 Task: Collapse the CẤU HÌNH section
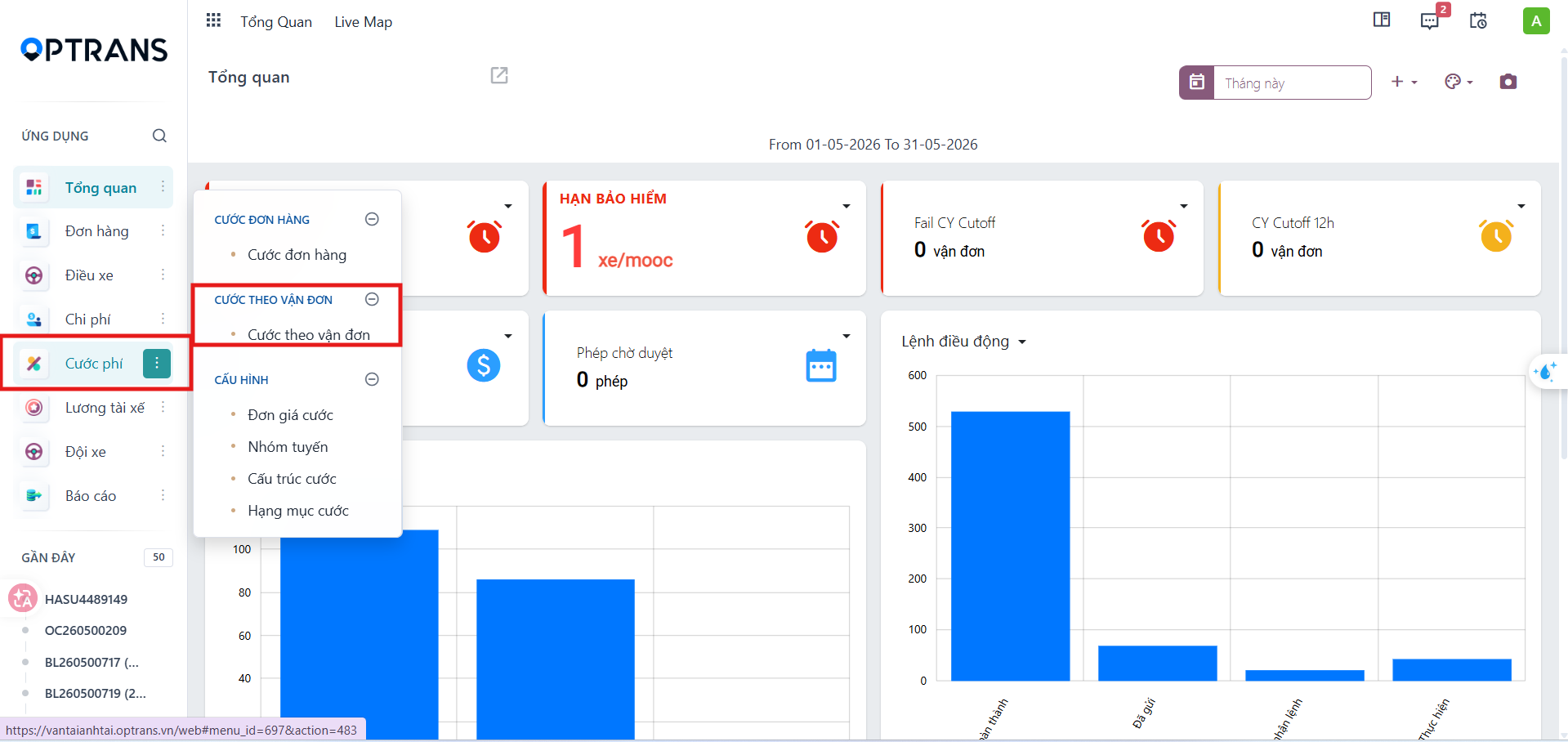pos(372,379)
